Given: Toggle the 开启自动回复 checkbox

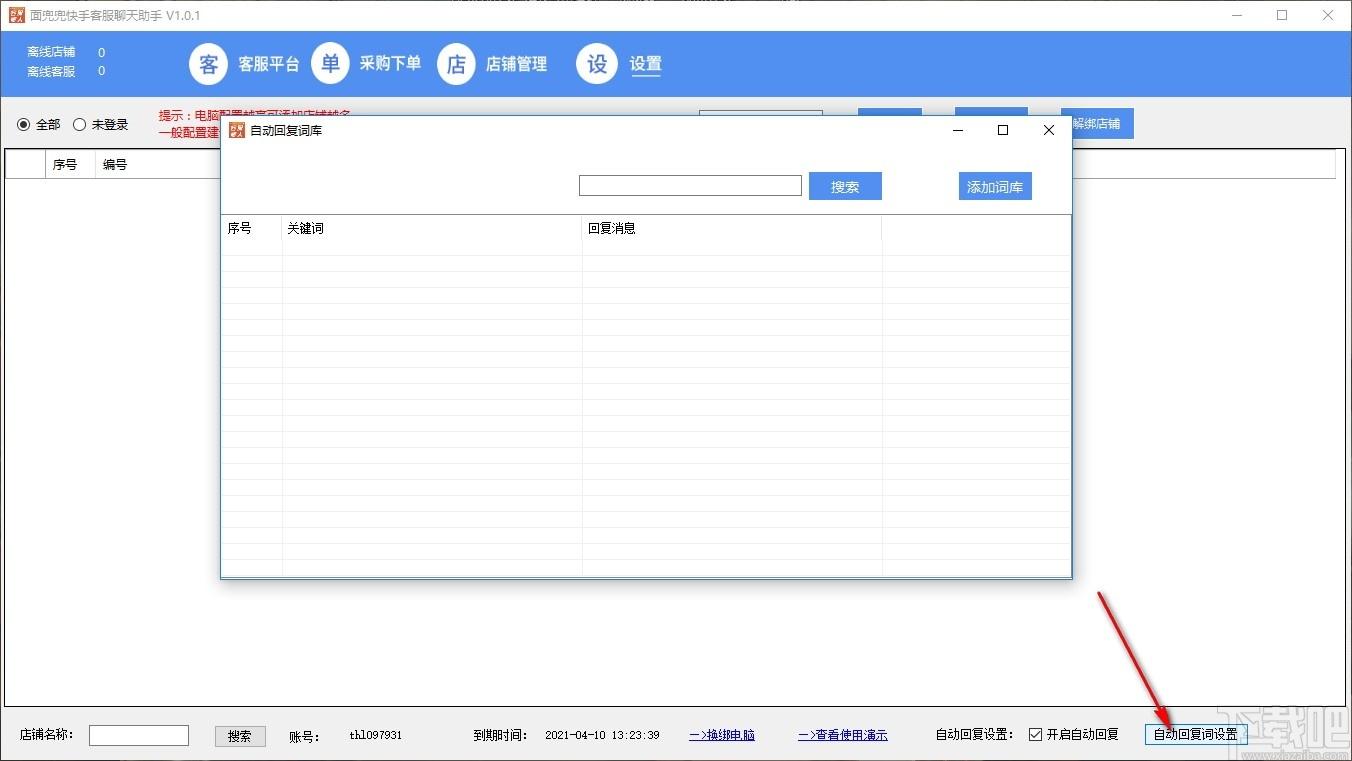Looking at the screenshot, I should [1035, 735].
